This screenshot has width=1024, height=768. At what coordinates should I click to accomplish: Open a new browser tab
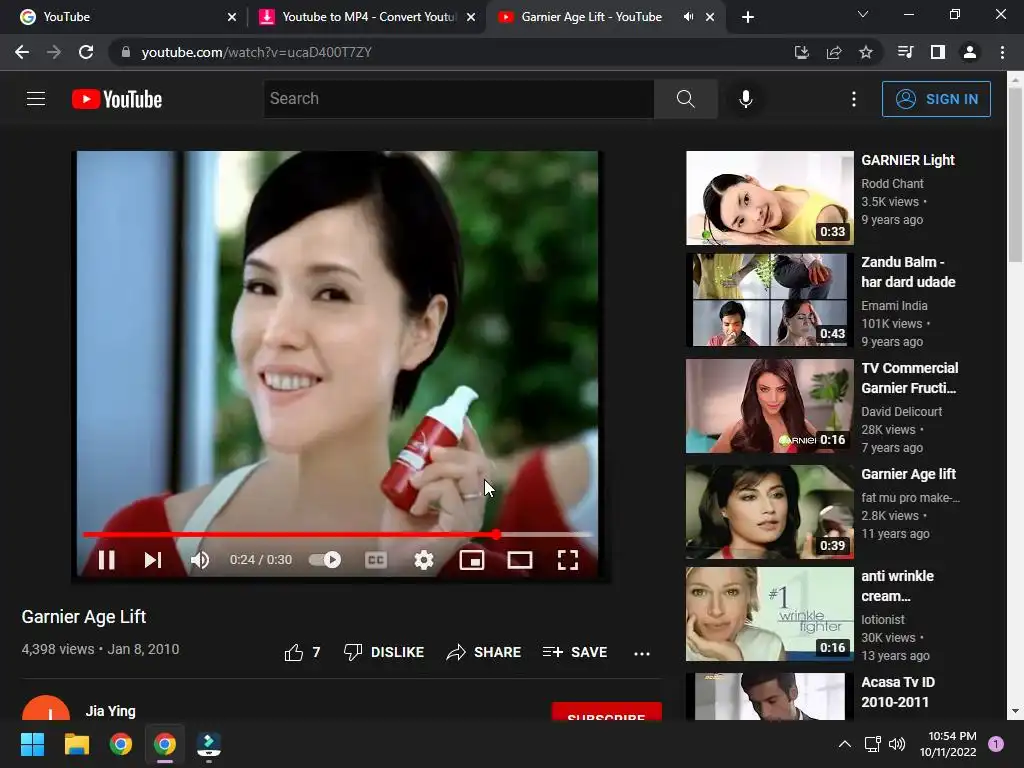pos(748,17)
